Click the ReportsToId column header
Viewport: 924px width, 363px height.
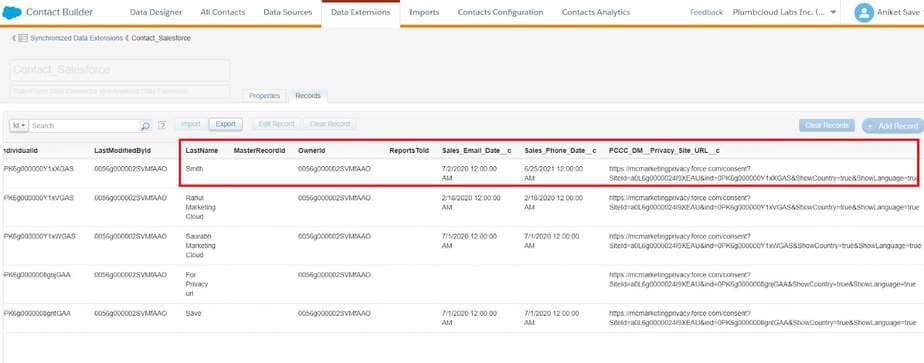(409, 151)
